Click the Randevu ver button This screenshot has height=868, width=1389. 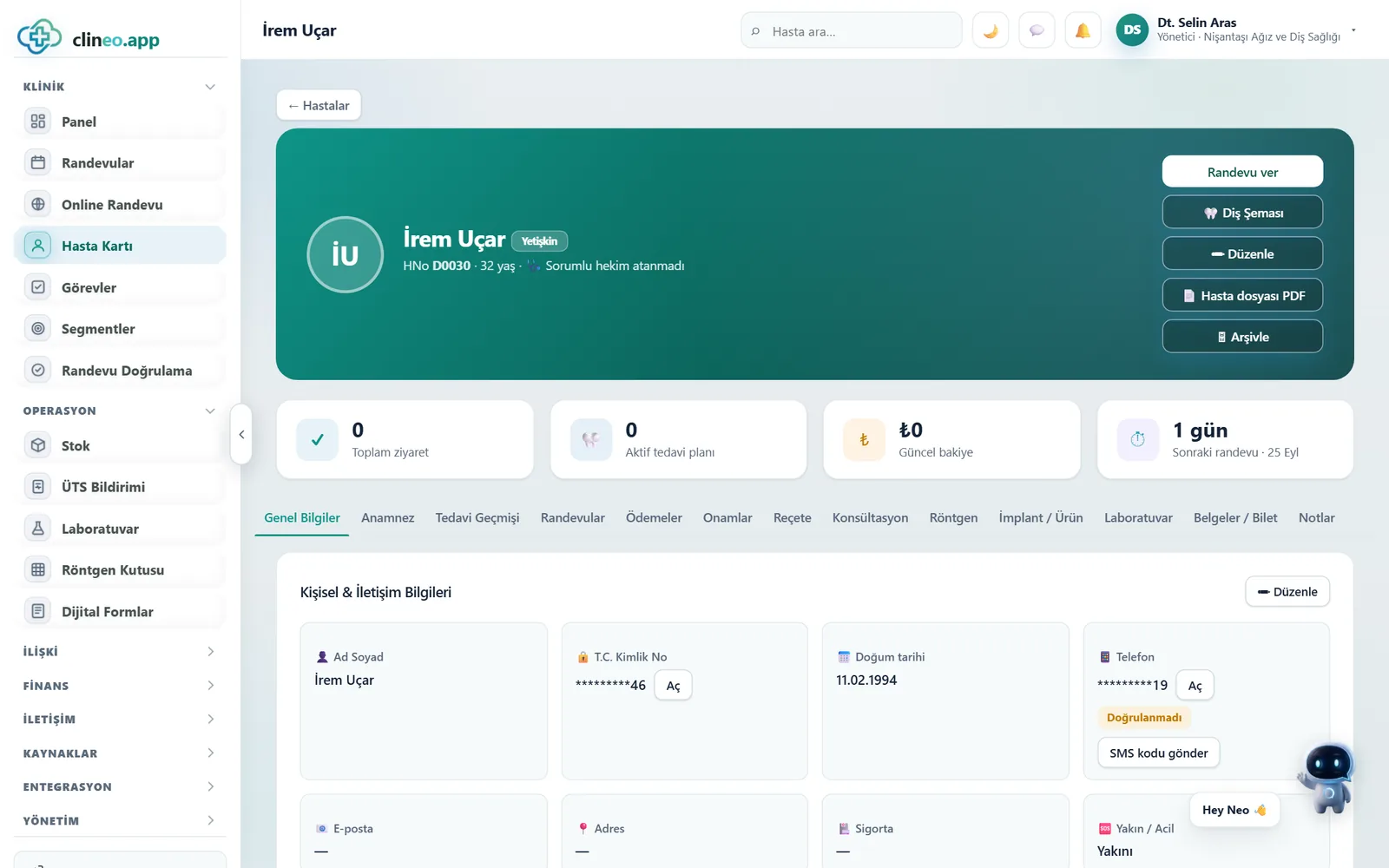1242,172
